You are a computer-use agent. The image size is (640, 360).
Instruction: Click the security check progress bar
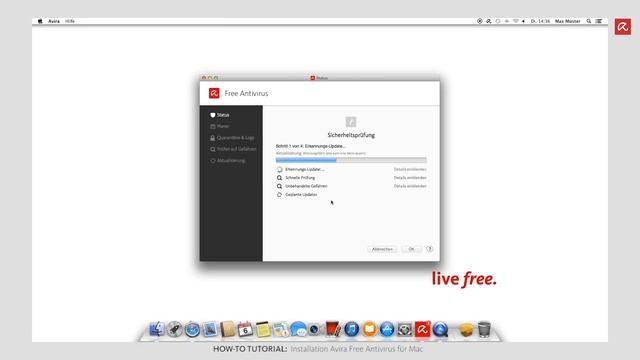click(351, 160)
